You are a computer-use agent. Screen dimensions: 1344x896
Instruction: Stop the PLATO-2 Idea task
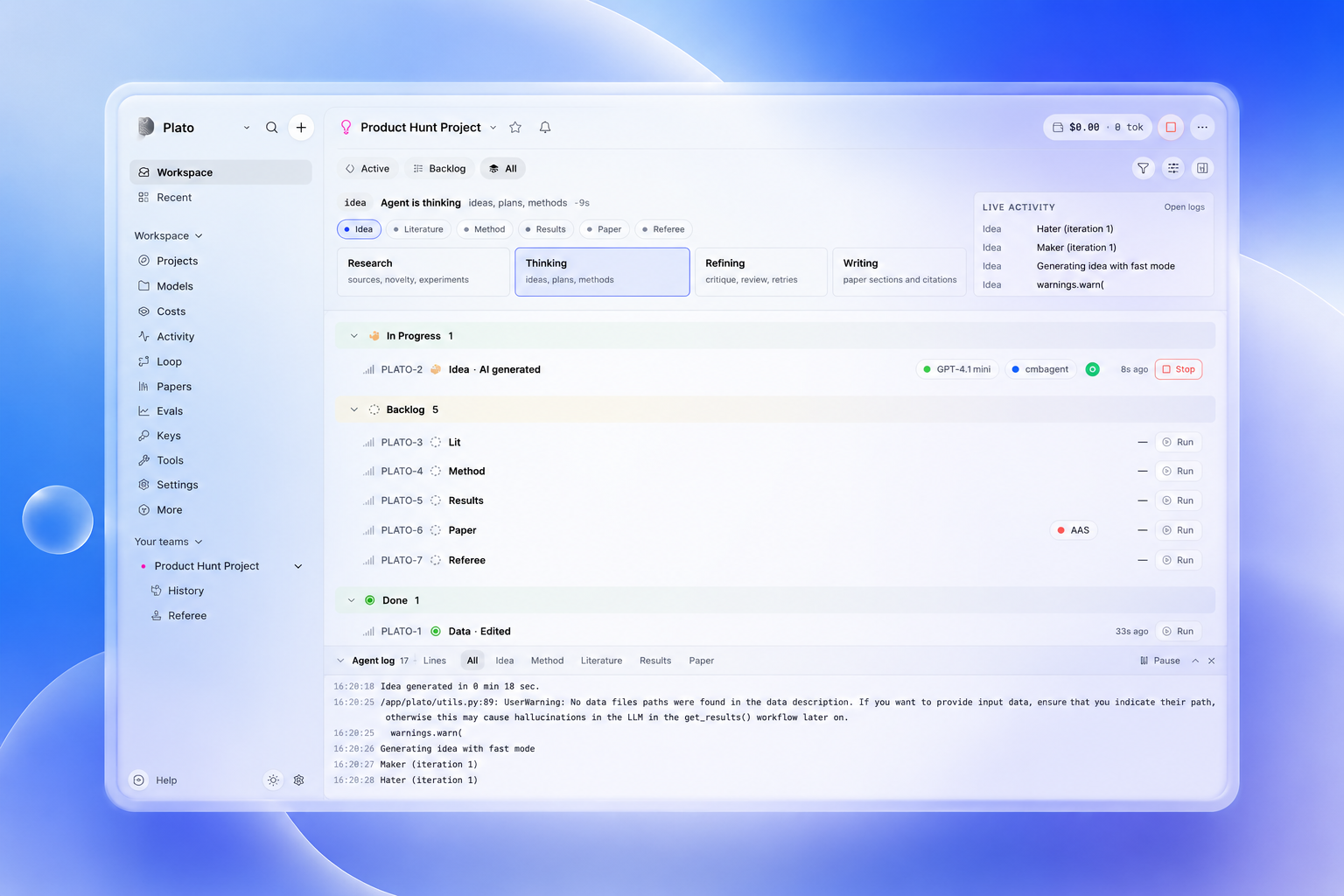pos(1179,369)
